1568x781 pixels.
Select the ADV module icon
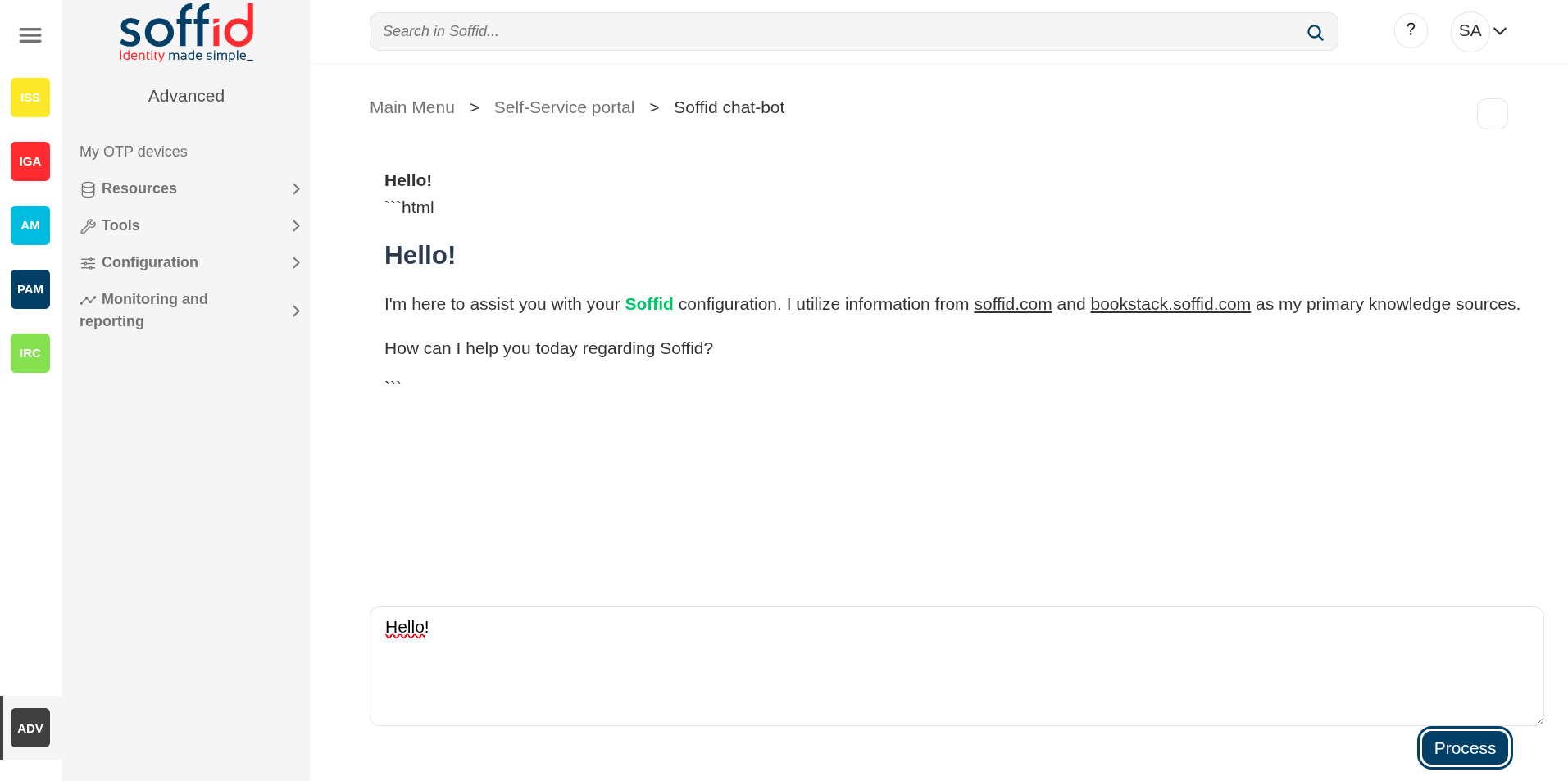[30, 728]
